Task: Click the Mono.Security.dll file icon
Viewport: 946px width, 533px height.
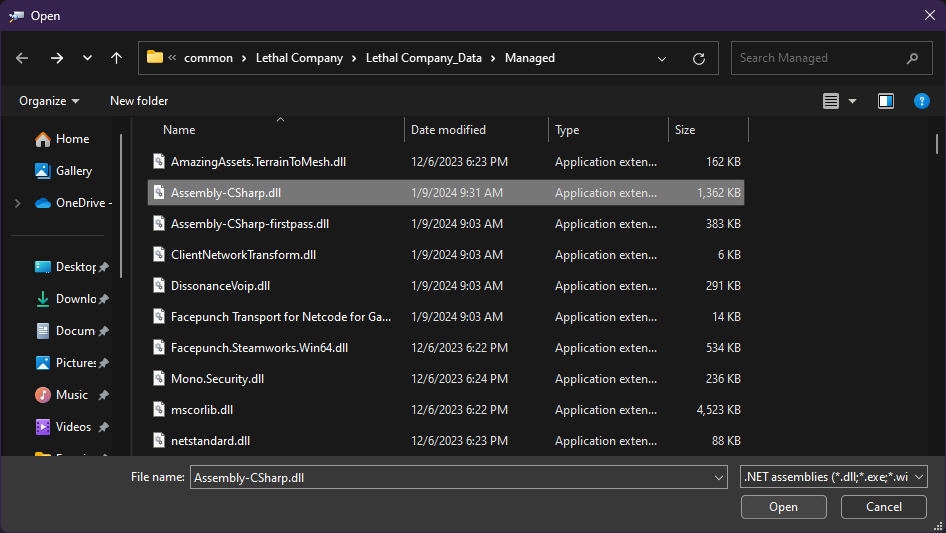Action: coord(159,379)
